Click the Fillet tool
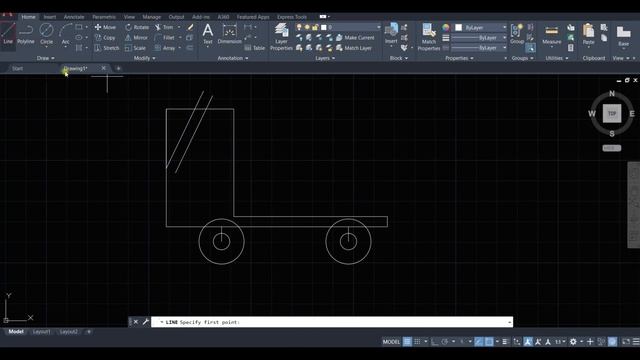Screen dimensions: 640x360 165,38
